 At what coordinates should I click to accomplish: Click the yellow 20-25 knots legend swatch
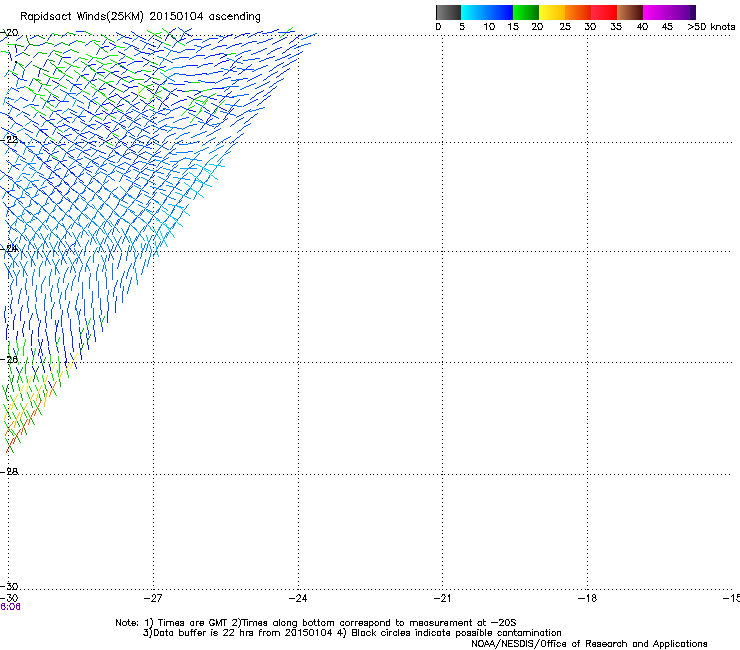[x=552, y=12]
